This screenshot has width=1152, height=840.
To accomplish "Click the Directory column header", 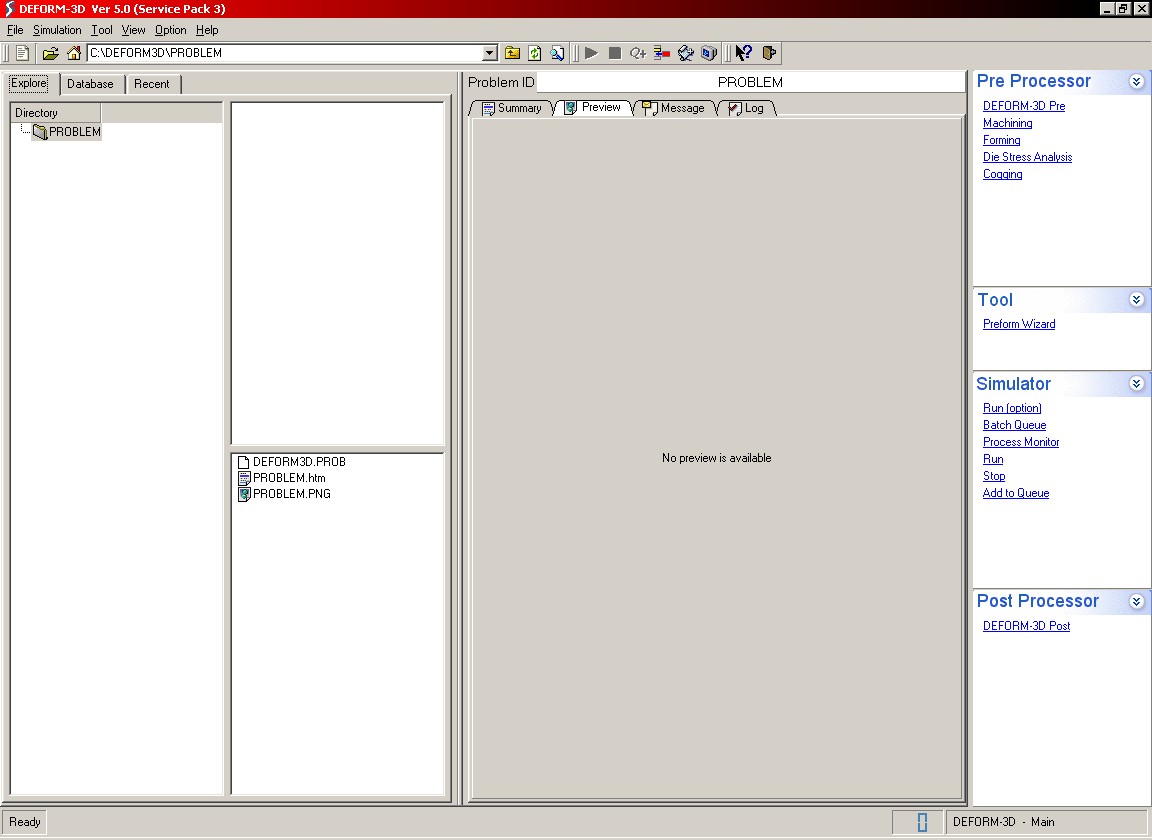I will coord(56,112).
